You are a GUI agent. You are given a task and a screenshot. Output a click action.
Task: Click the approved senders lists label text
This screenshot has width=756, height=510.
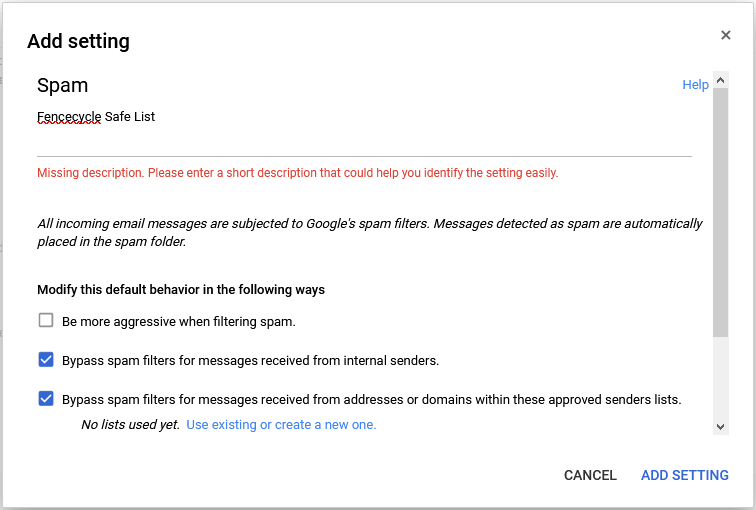(x=372, y=400)
